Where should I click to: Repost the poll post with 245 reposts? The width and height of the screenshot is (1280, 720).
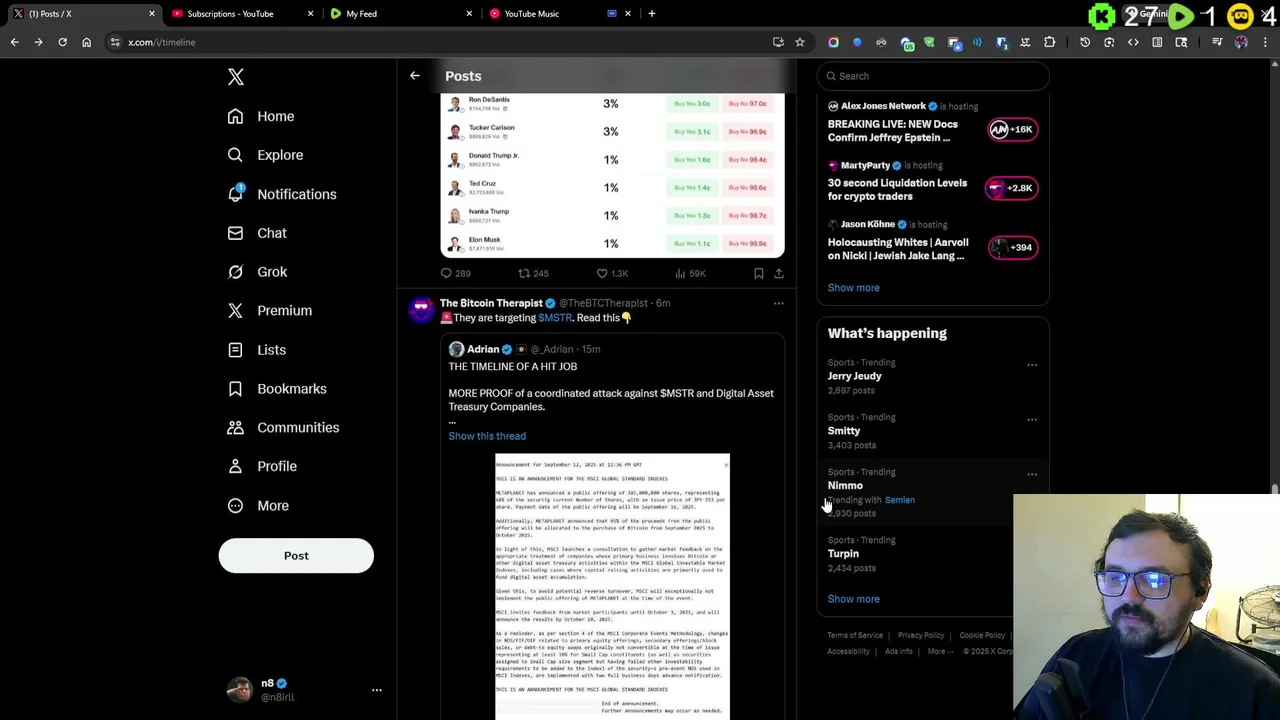click(x=533, y=273)
